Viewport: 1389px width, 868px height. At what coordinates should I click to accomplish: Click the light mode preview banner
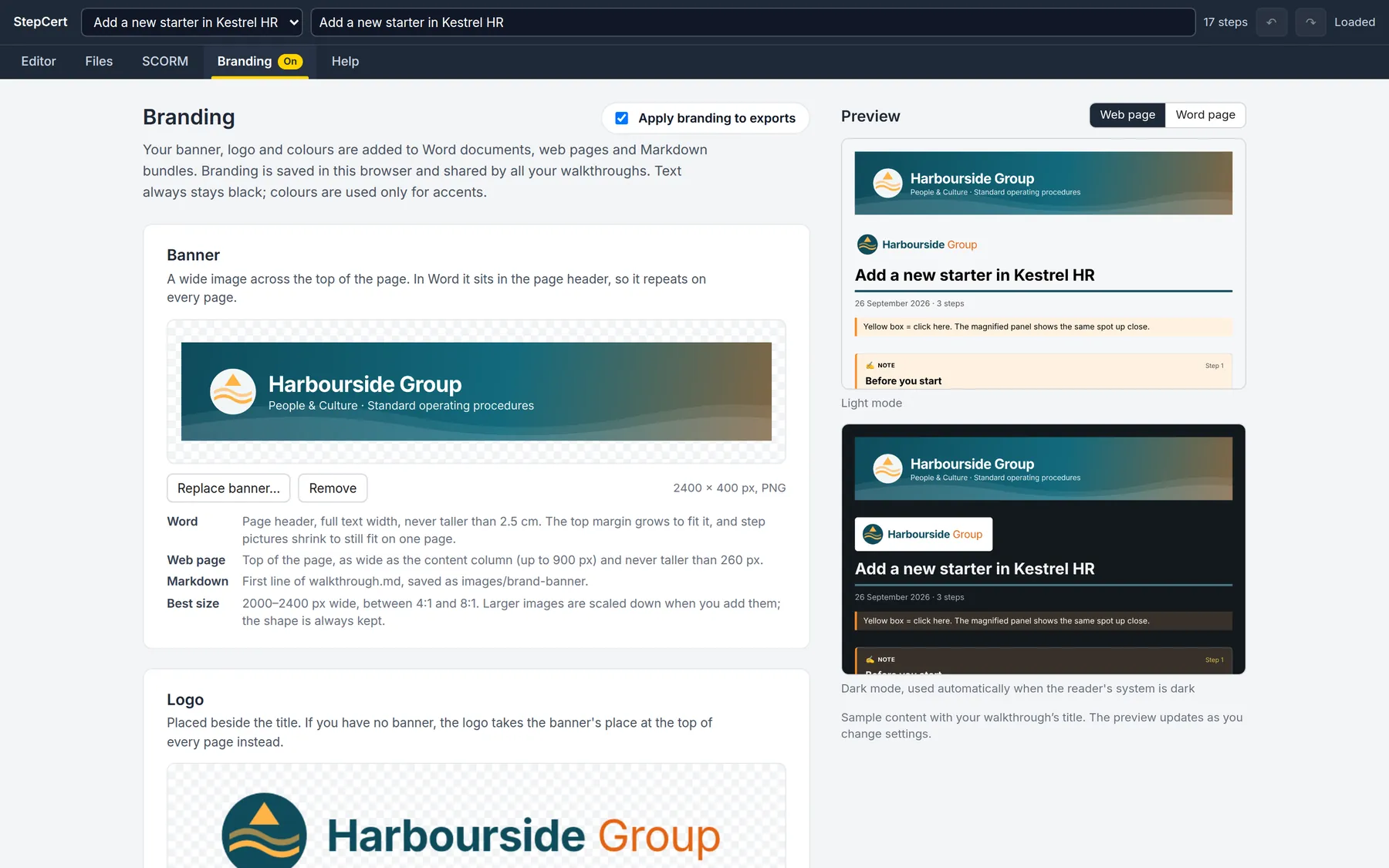click(x=1043, y=183)
